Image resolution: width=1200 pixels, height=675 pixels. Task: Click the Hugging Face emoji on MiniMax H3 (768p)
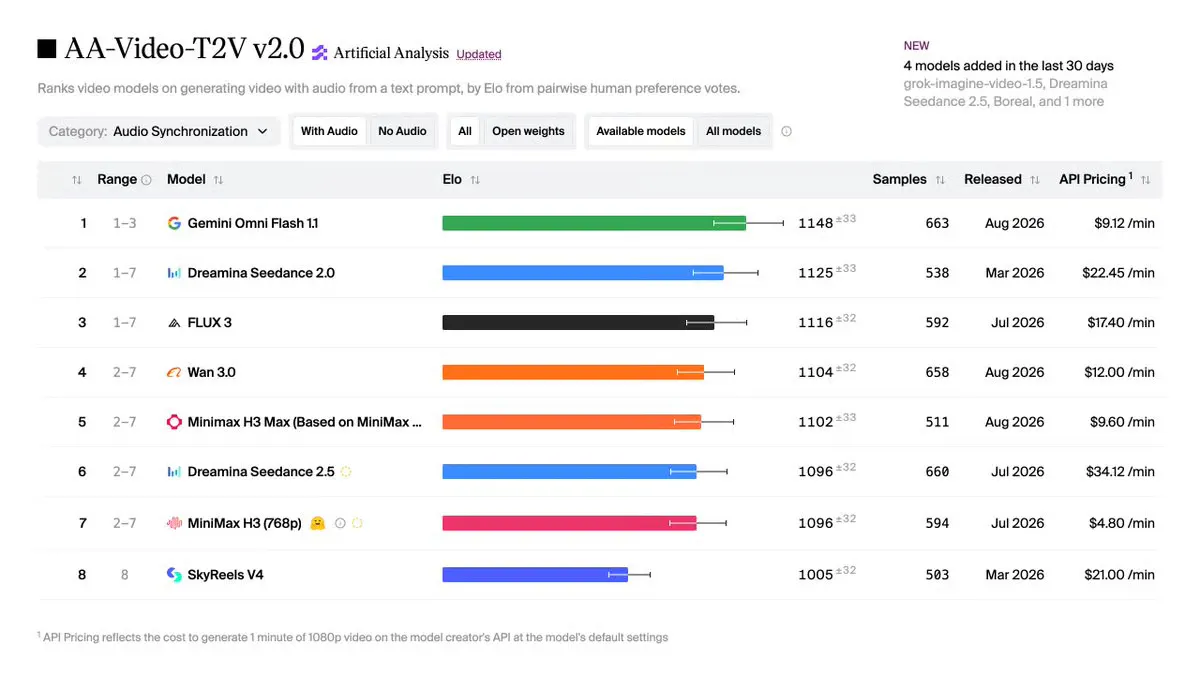point(318,523)
